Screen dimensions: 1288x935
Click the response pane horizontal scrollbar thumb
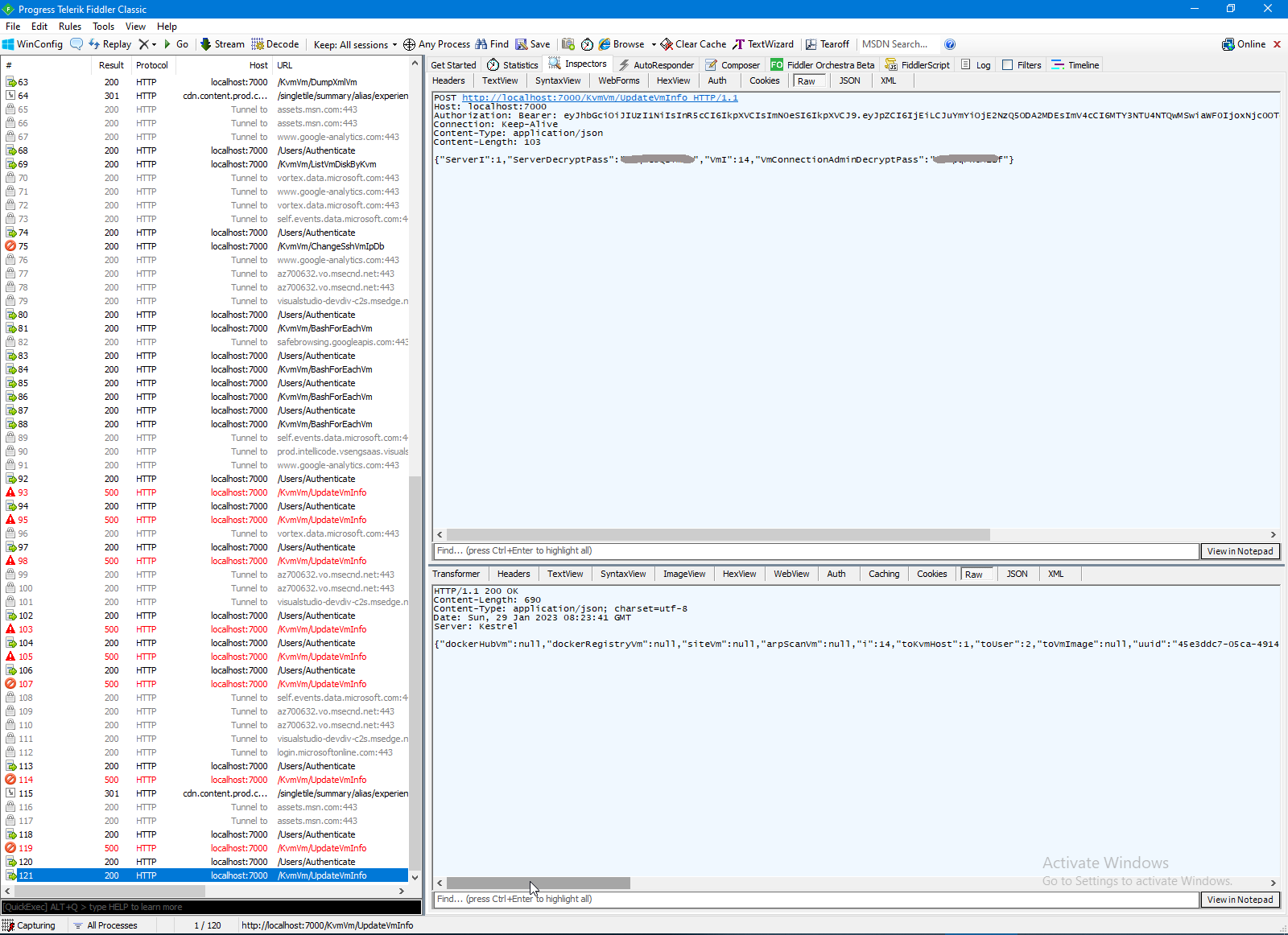[x=539, y=883]
